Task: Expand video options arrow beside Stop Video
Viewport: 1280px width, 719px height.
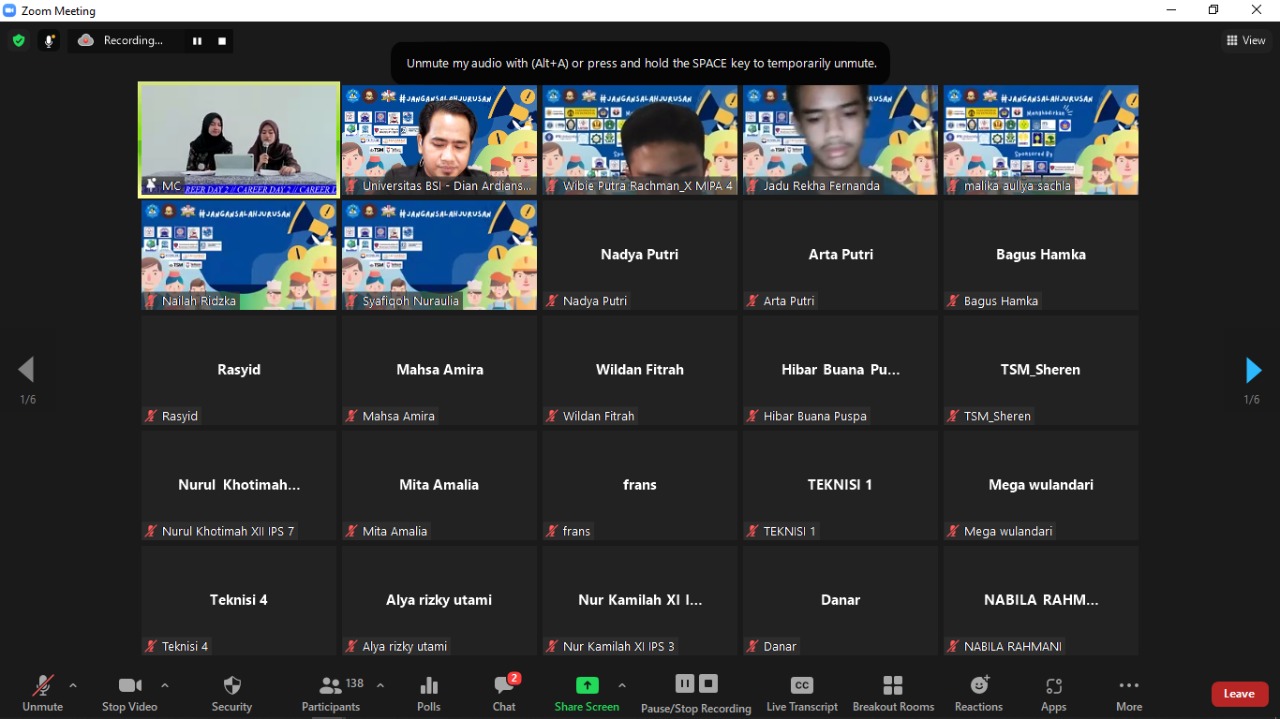Action: [x=165, y=686]
